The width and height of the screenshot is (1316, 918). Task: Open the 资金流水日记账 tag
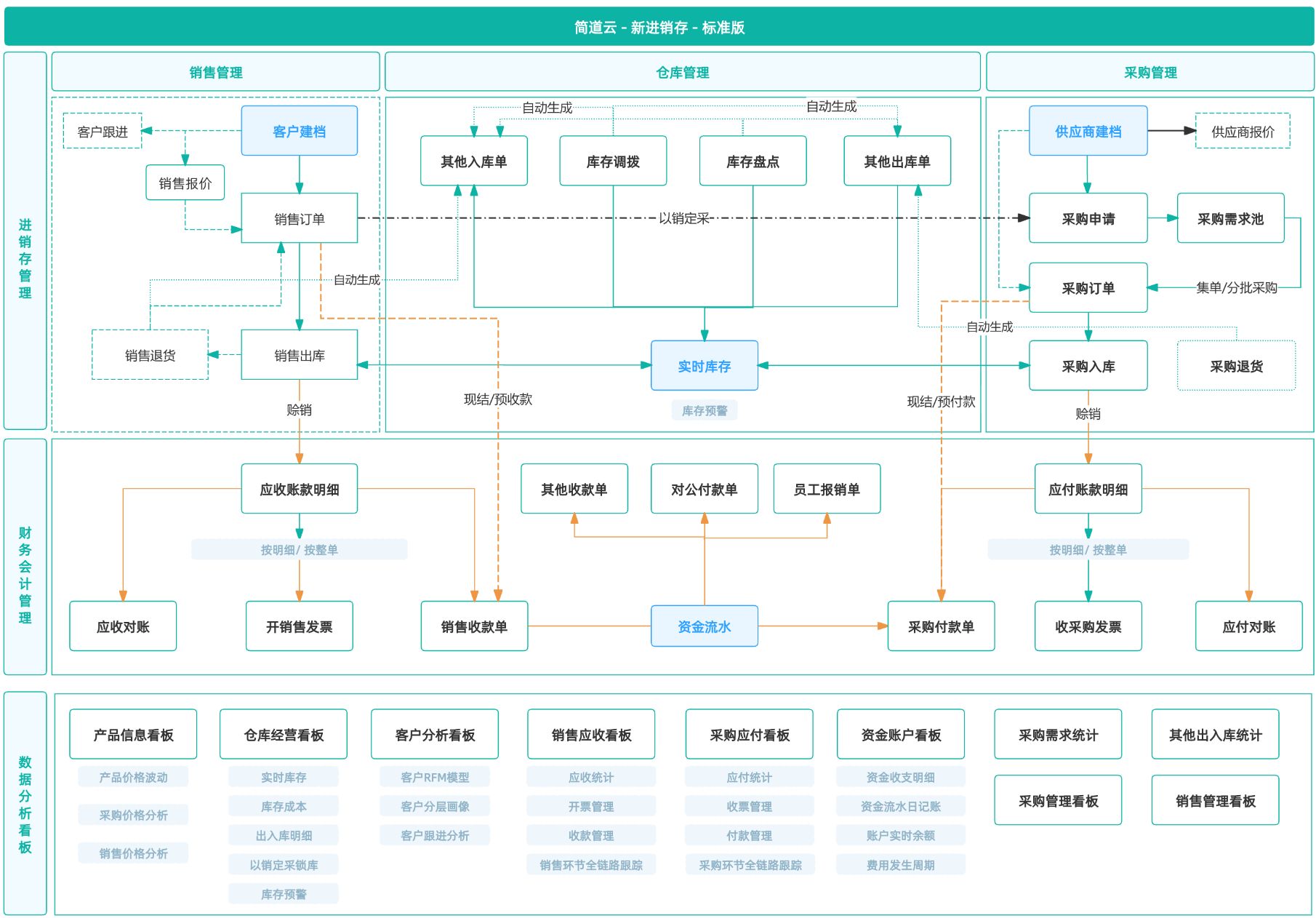(901, 806)
